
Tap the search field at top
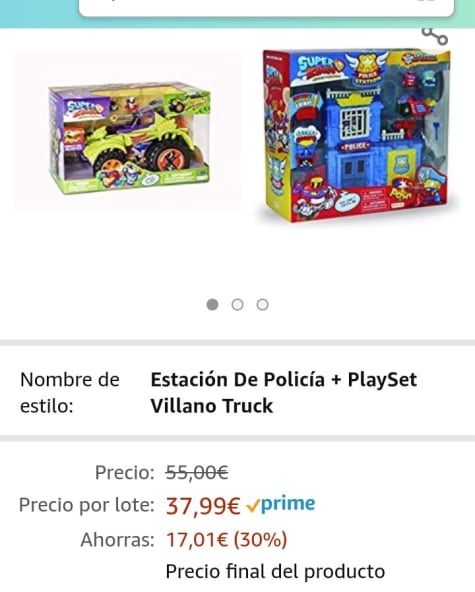[x=266, y=8]
